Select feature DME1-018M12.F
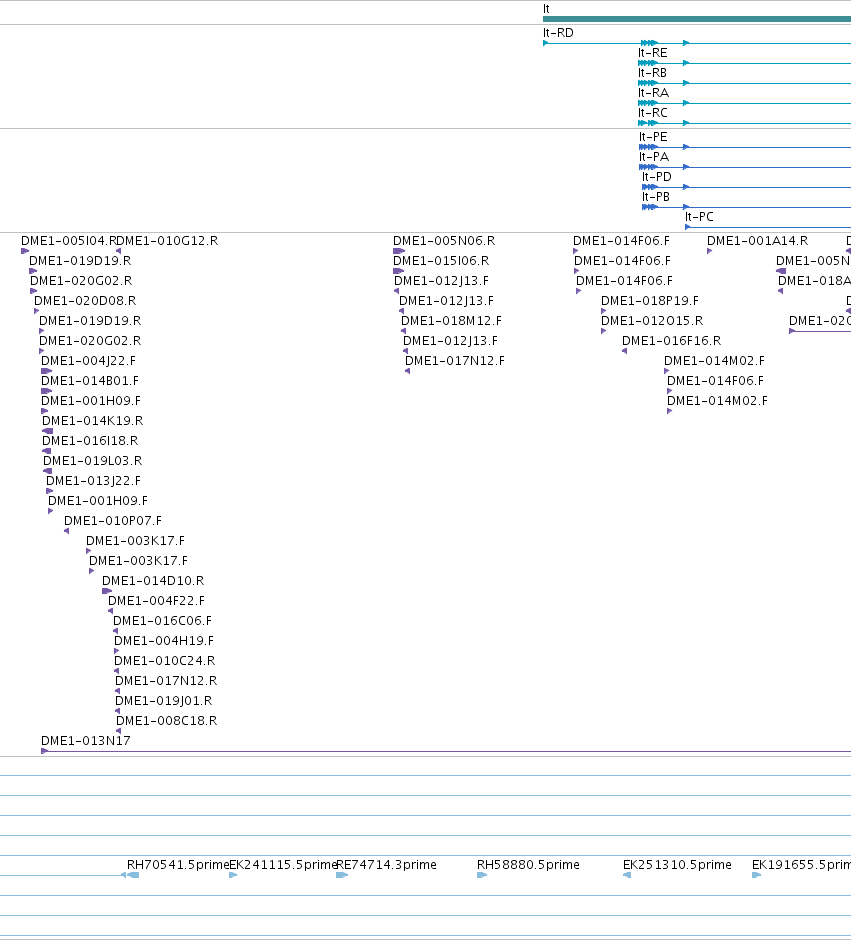The width and height of the screenshot is (851, 940). click(x=451, y=321)
